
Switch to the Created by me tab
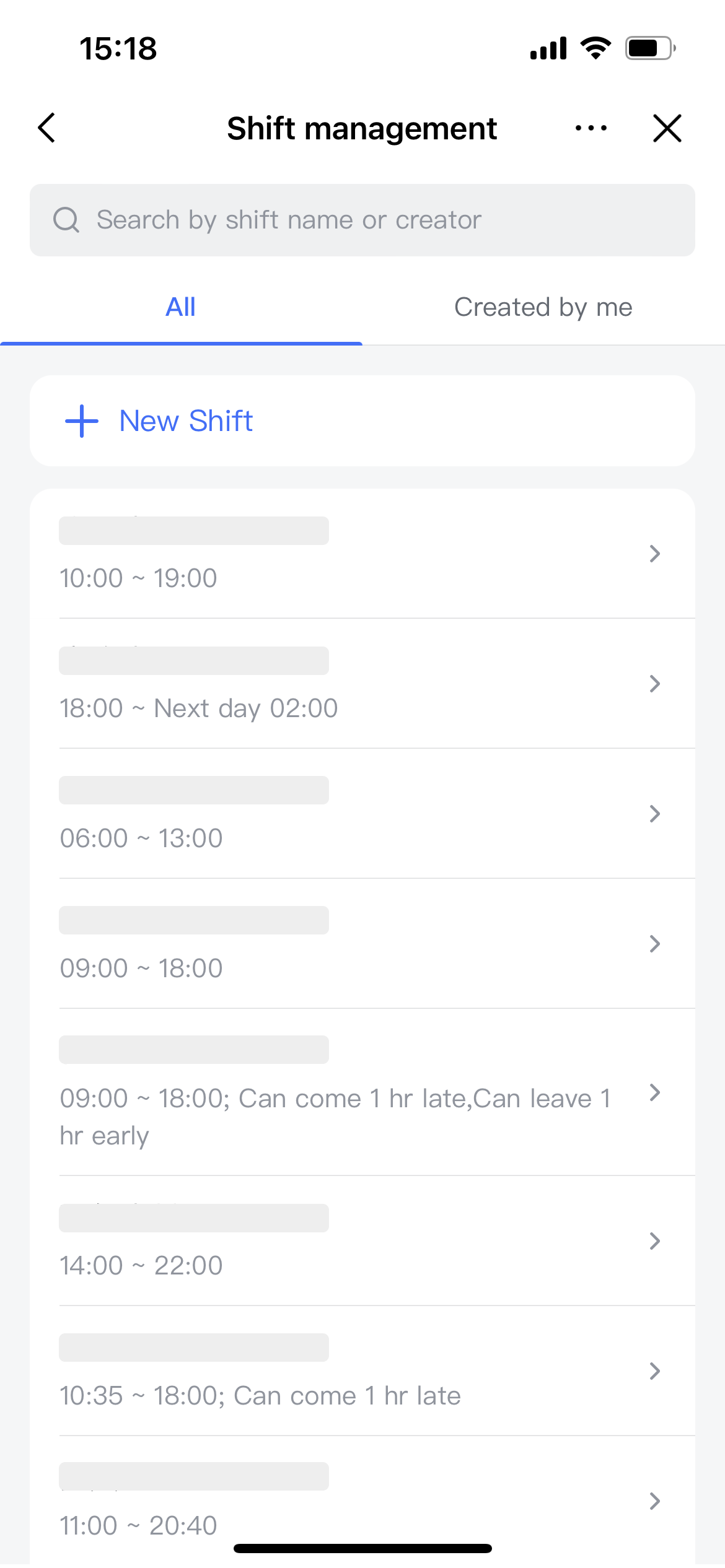pyautogui.click(x=543, y=307)
